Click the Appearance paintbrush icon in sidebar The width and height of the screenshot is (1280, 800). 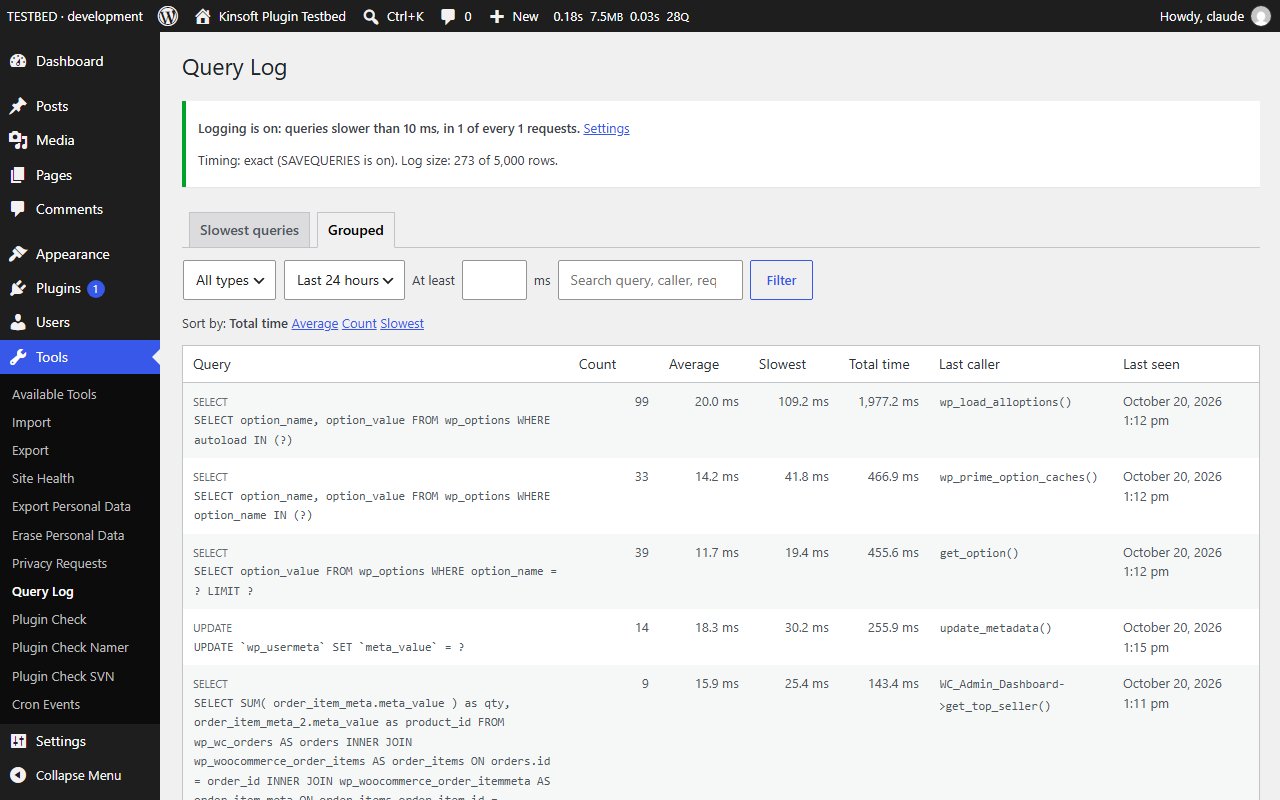[18, 254]
